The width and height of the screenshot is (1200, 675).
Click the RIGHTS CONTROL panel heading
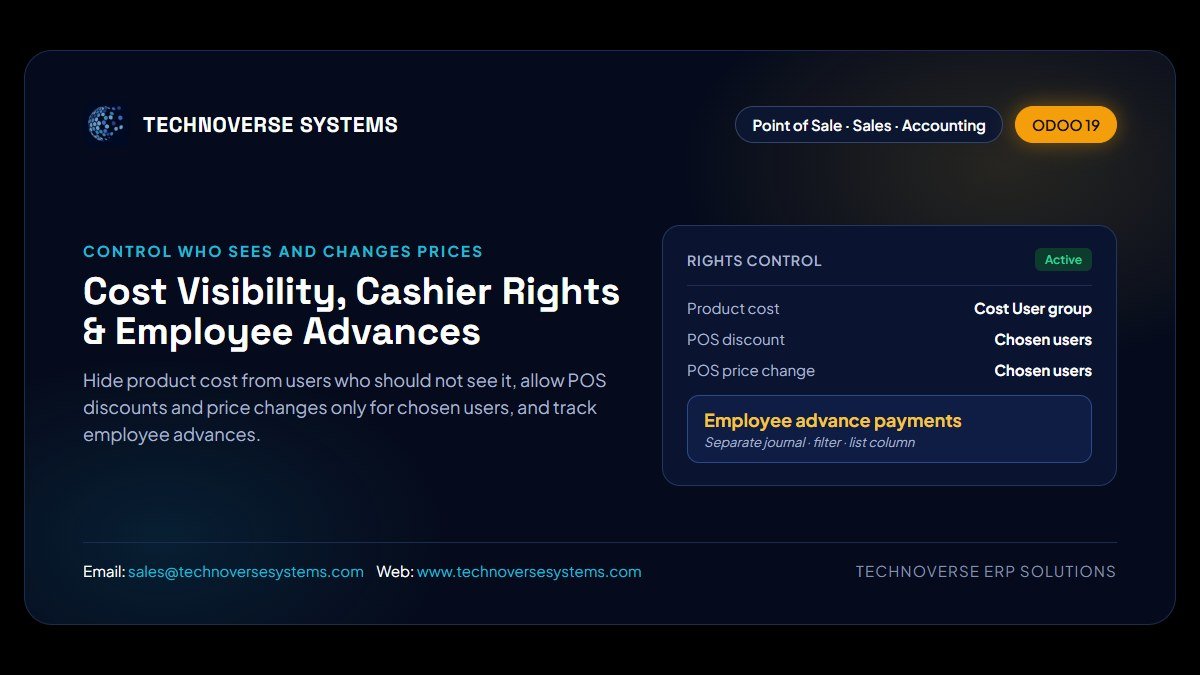[754, 261]
